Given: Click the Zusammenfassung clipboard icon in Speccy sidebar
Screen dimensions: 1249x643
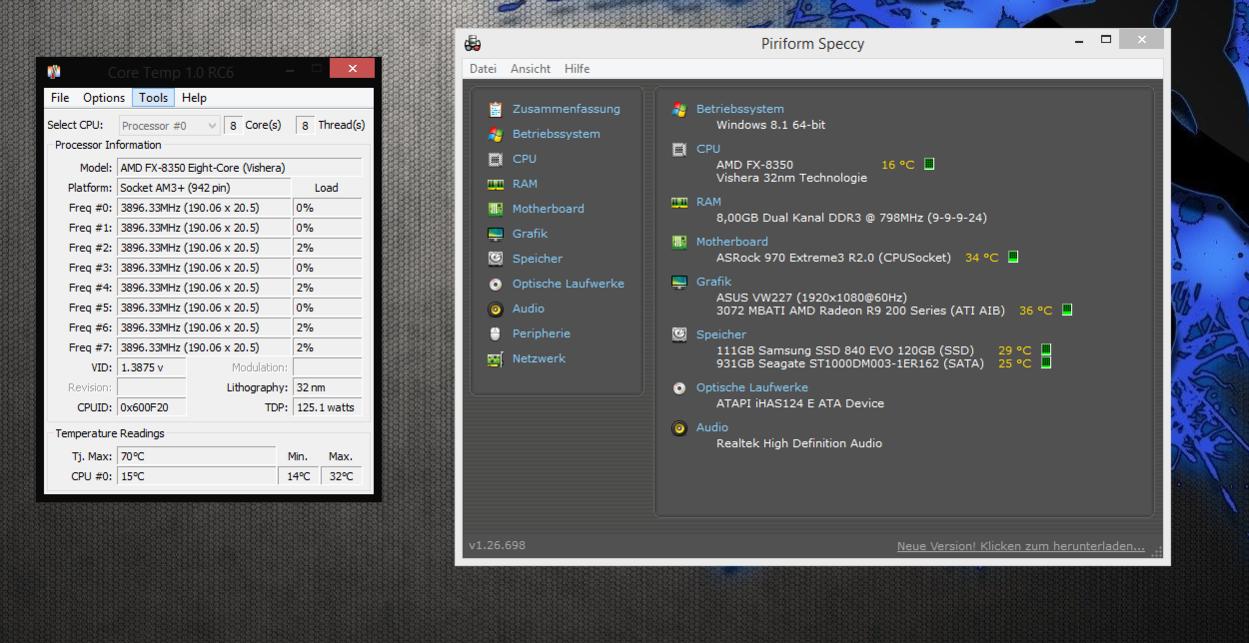Looking at the screenshot, I should (x=495, y=109).
